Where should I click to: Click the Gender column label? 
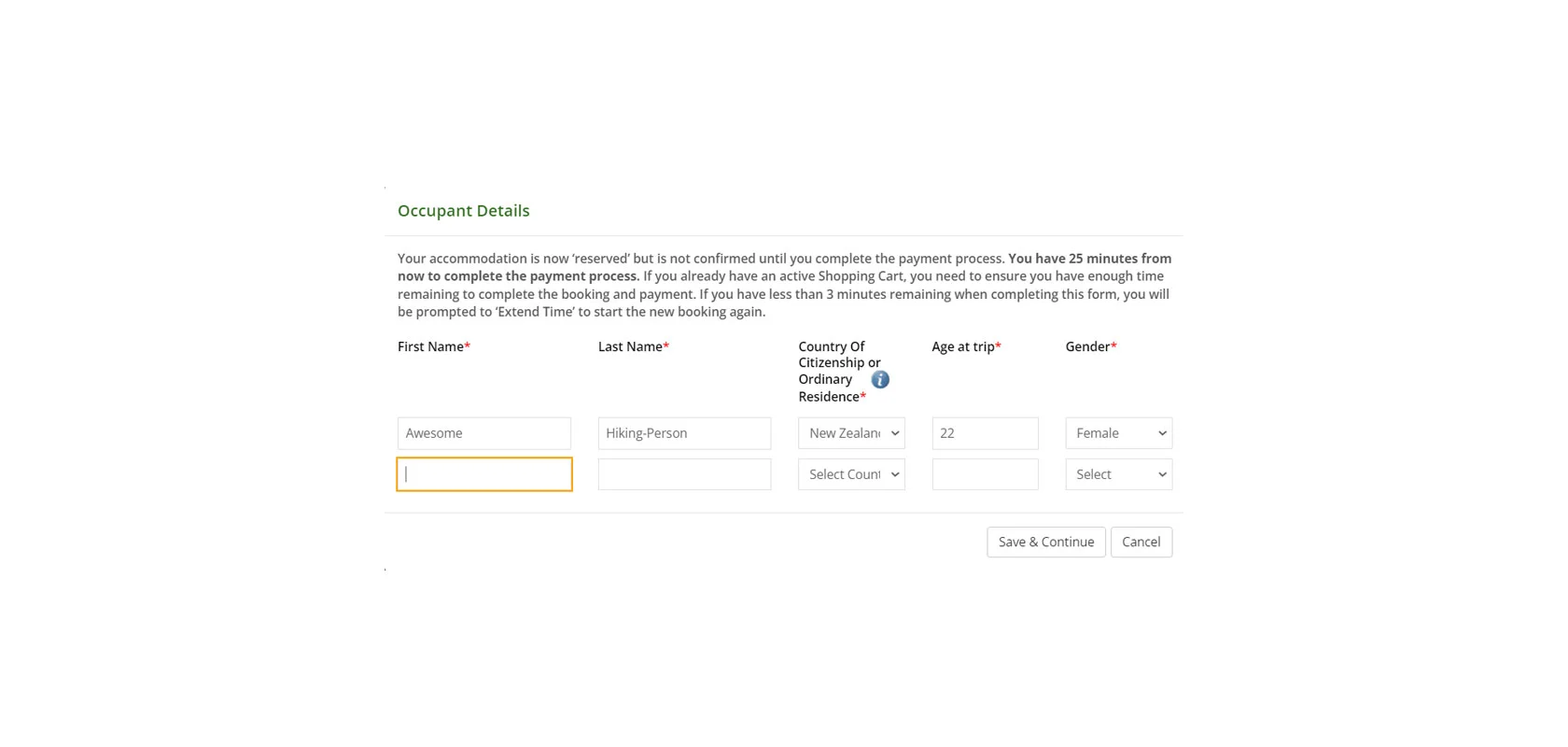pyautogui.click(x=1091, y=346)
